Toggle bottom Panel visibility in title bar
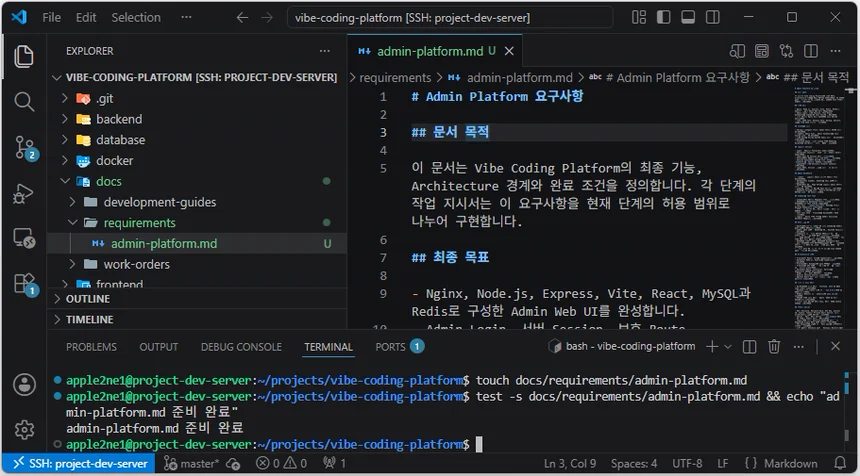The width and height of the screenshot is (860, 476). coord(688,17)
